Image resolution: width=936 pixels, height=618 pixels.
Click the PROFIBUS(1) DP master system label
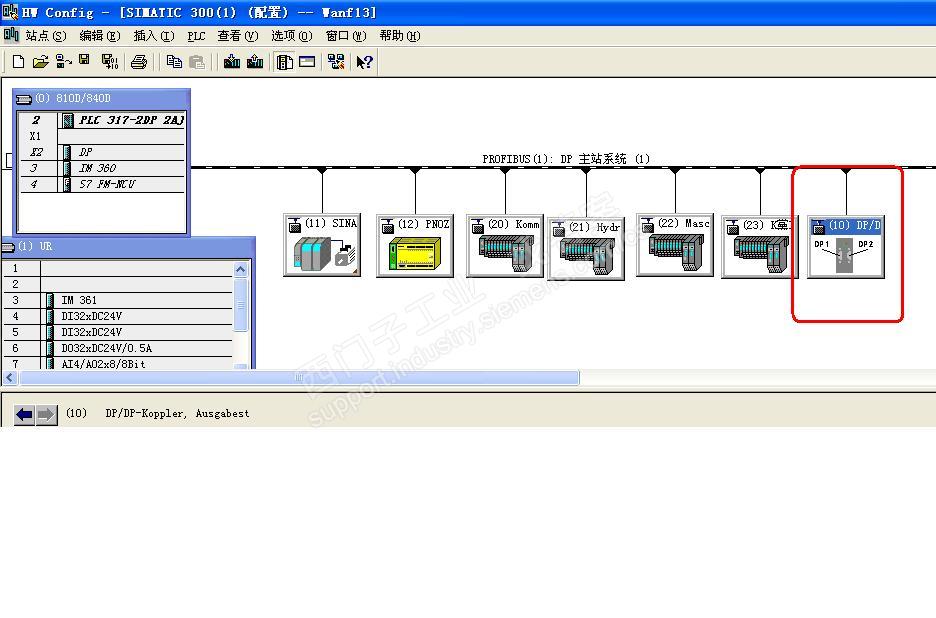[566, 159]
